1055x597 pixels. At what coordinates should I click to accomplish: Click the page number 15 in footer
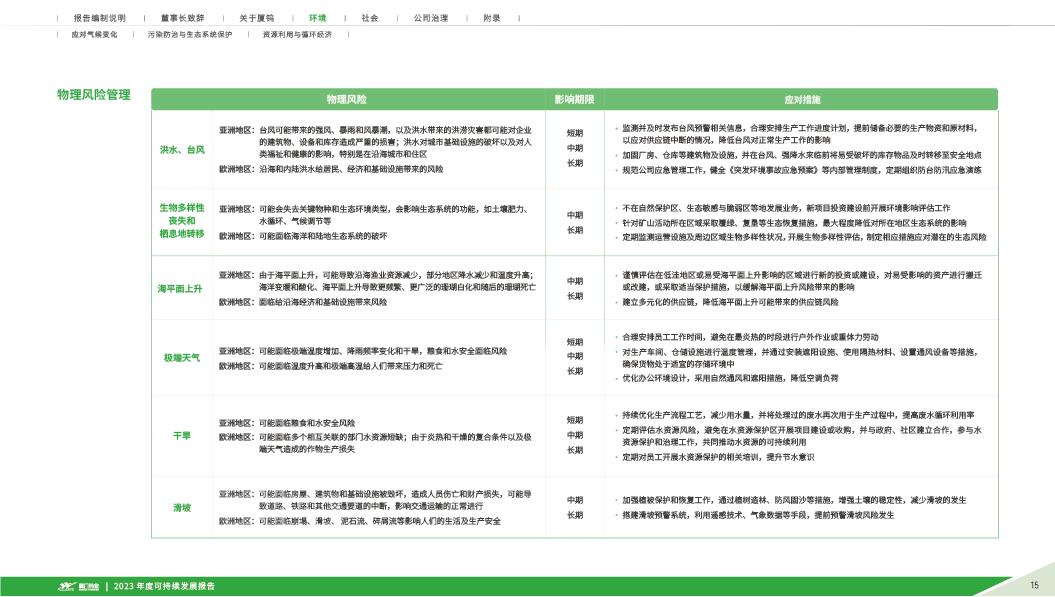click(1034, 585)
